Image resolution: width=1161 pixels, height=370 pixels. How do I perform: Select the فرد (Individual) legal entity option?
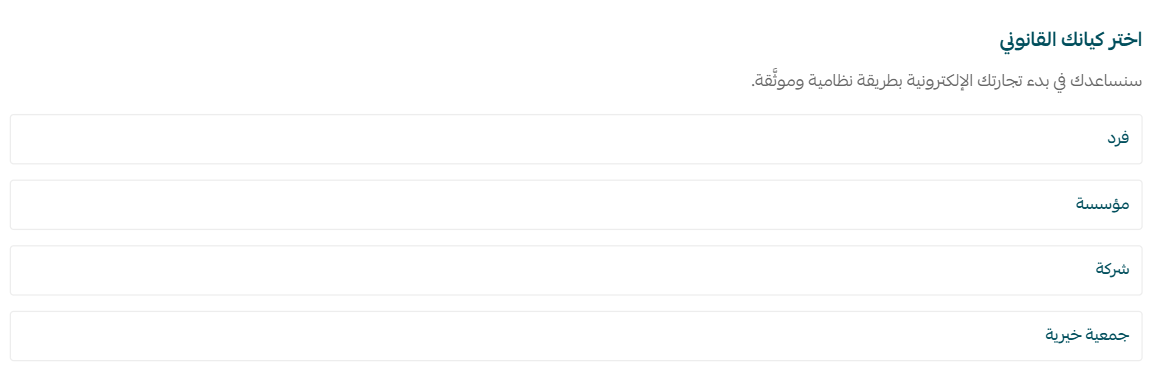tap(576, 139)
